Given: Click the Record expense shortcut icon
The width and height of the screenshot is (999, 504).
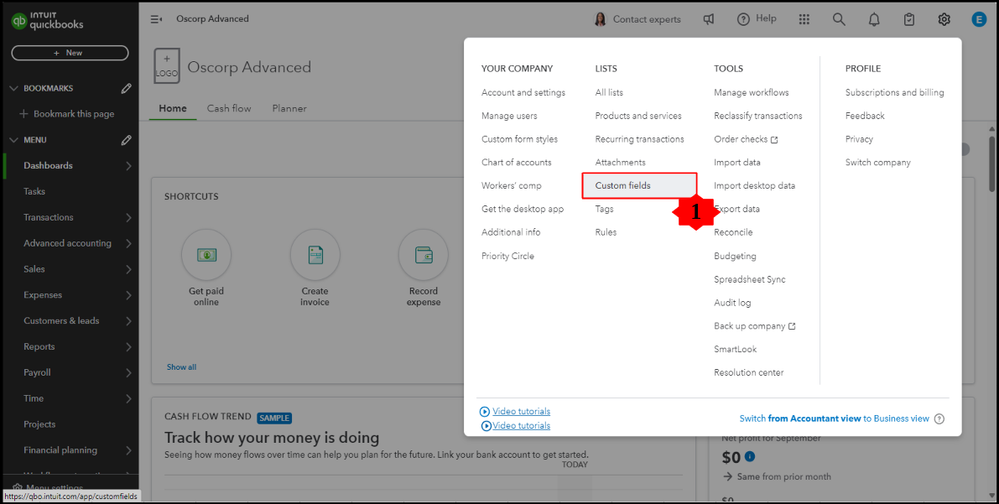Looking at the screenshot, I should point(424,255).
